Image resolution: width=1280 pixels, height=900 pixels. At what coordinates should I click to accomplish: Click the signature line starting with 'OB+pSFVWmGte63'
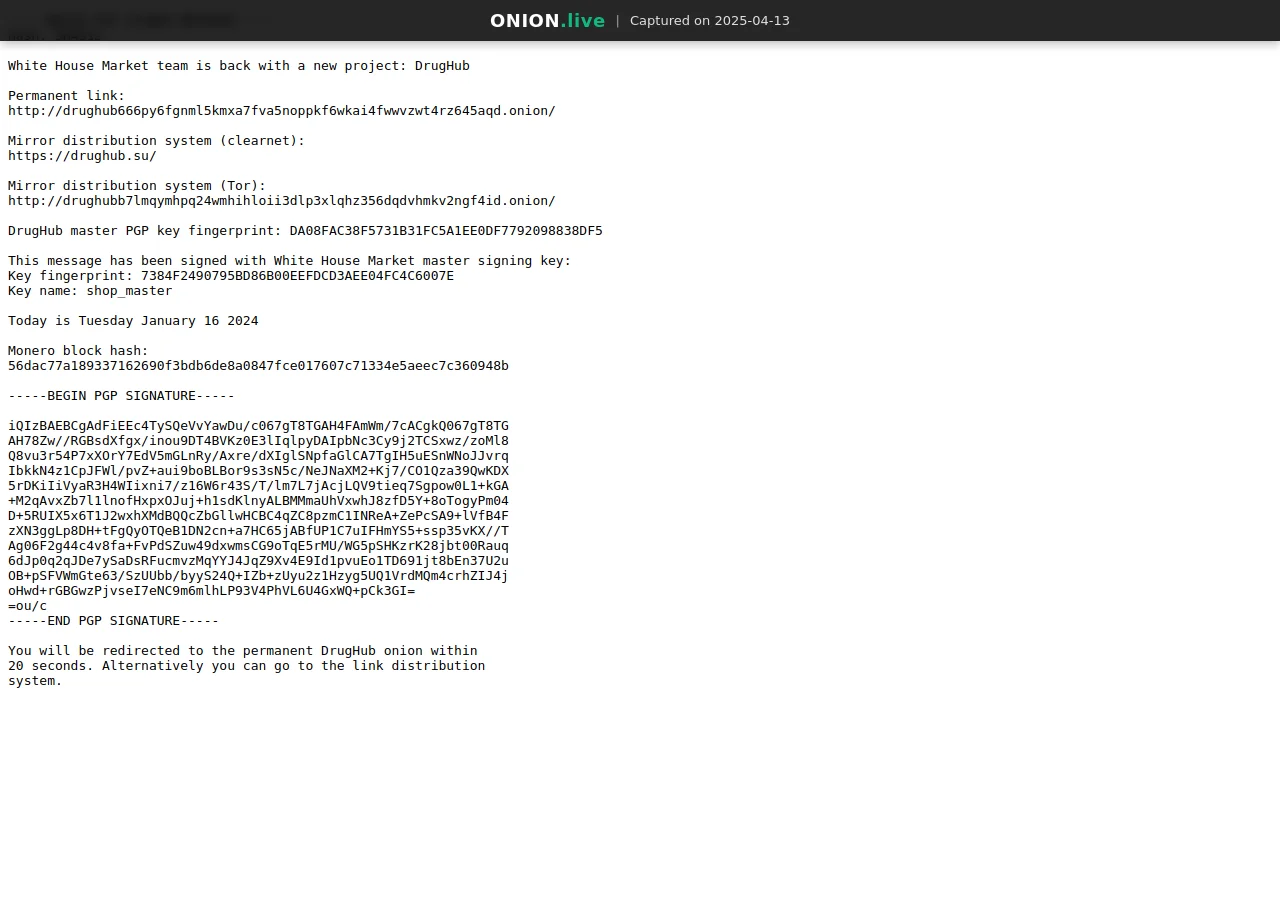tap(258, 576)
